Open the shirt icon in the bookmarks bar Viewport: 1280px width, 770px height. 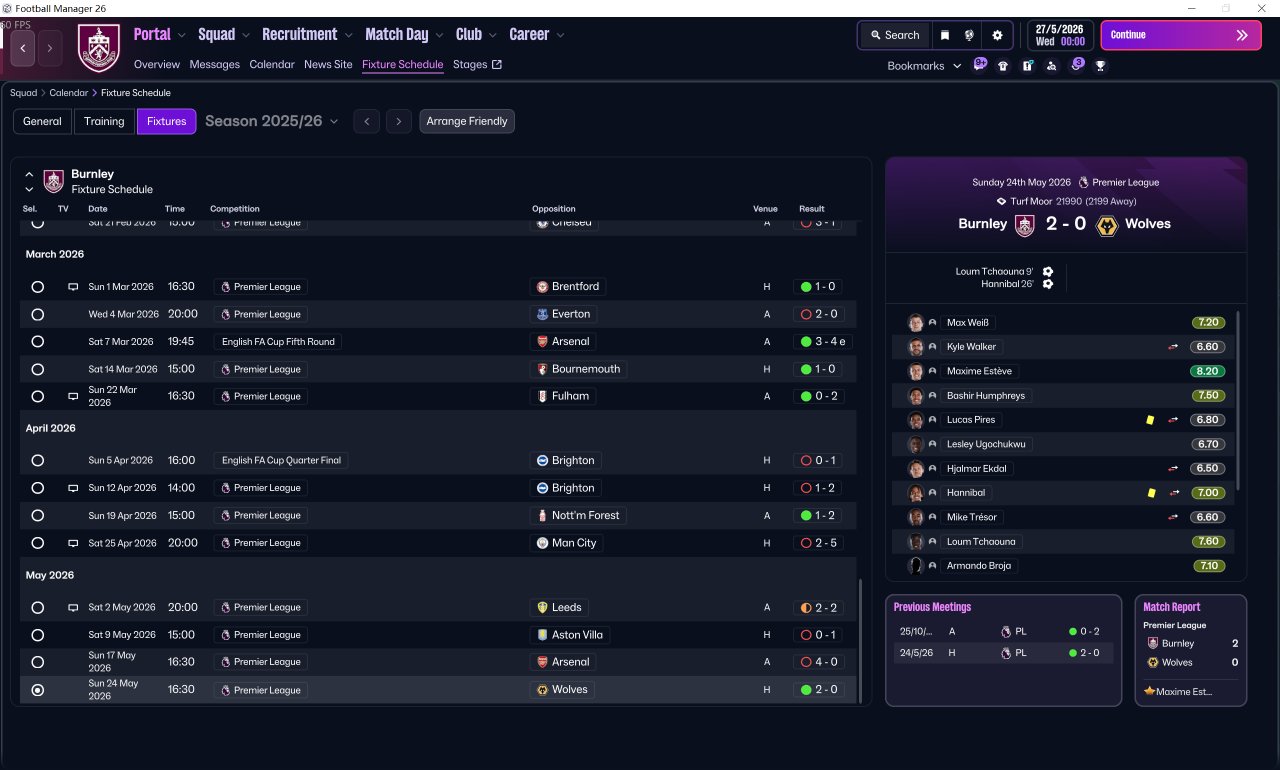[1003, 66]
